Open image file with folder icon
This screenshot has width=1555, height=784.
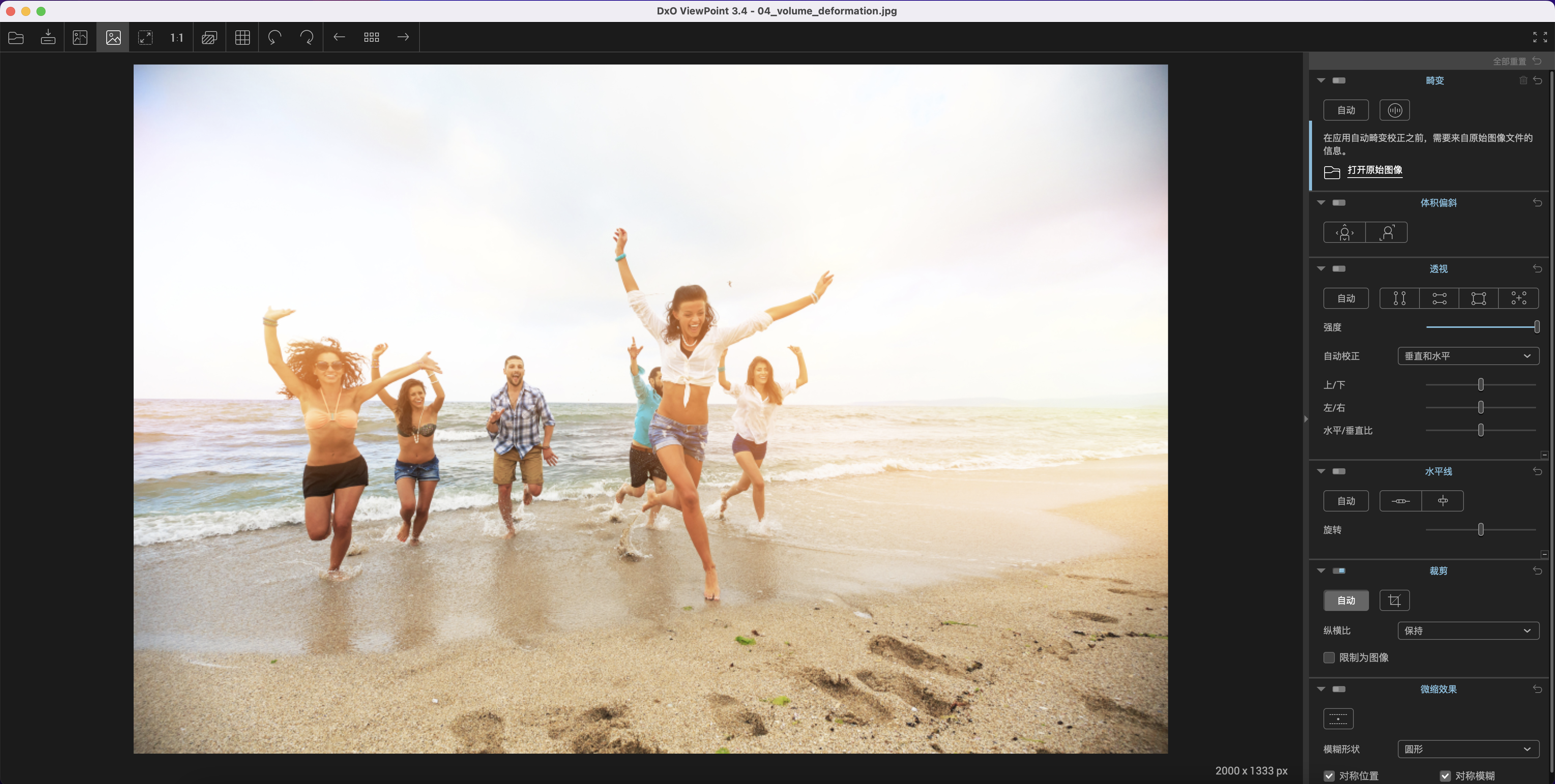coord(16,38)
